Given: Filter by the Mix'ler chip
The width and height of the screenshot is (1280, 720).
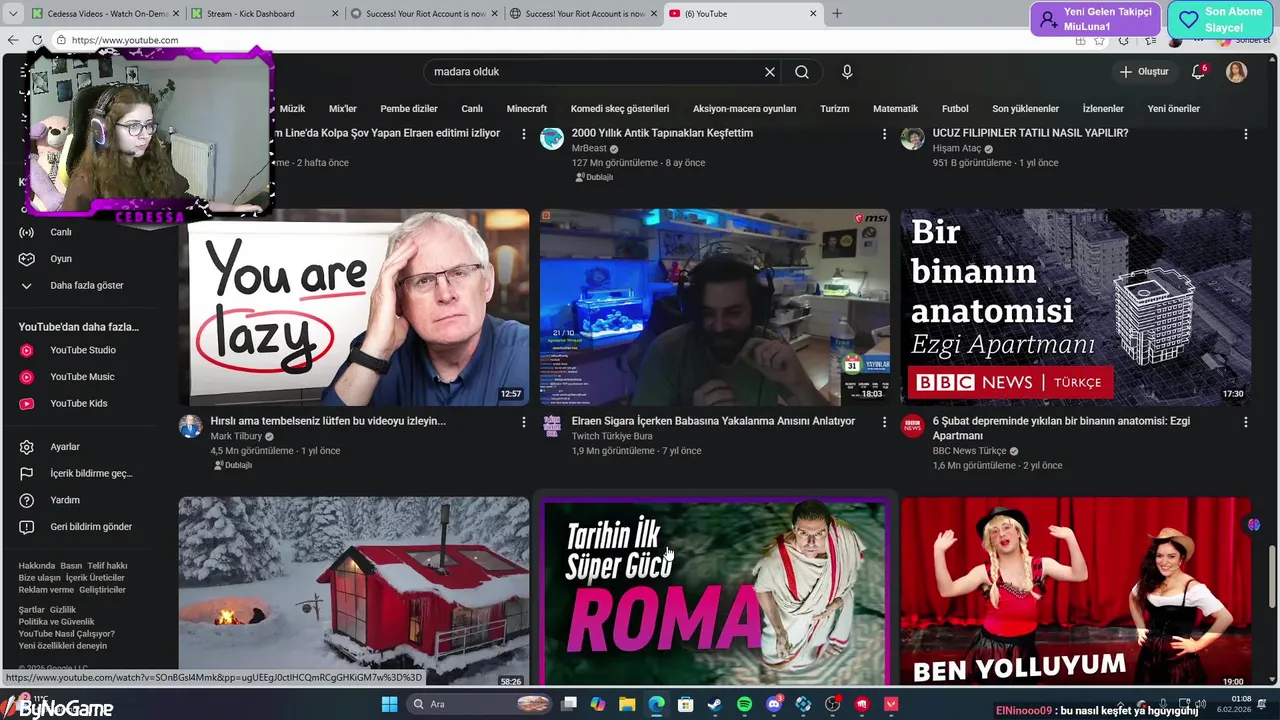Looking at the screenshot, I should coord(343,108).
